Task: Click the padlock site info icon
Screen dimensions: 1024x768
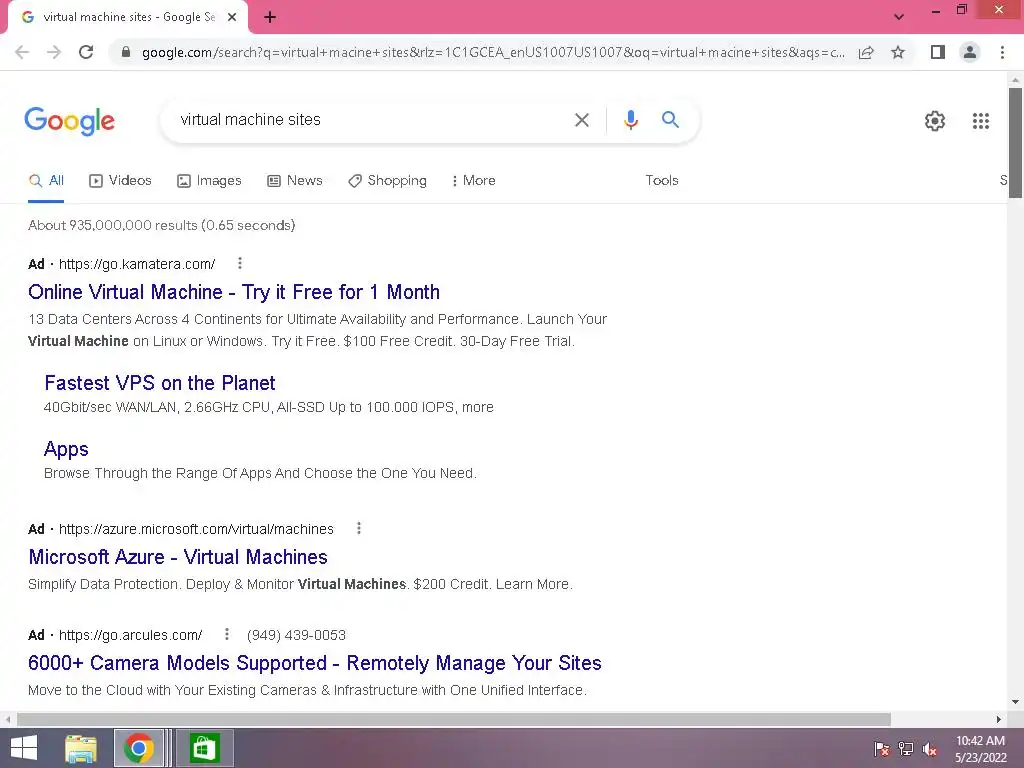Action: pyautogui.click(x=126, y=52)
